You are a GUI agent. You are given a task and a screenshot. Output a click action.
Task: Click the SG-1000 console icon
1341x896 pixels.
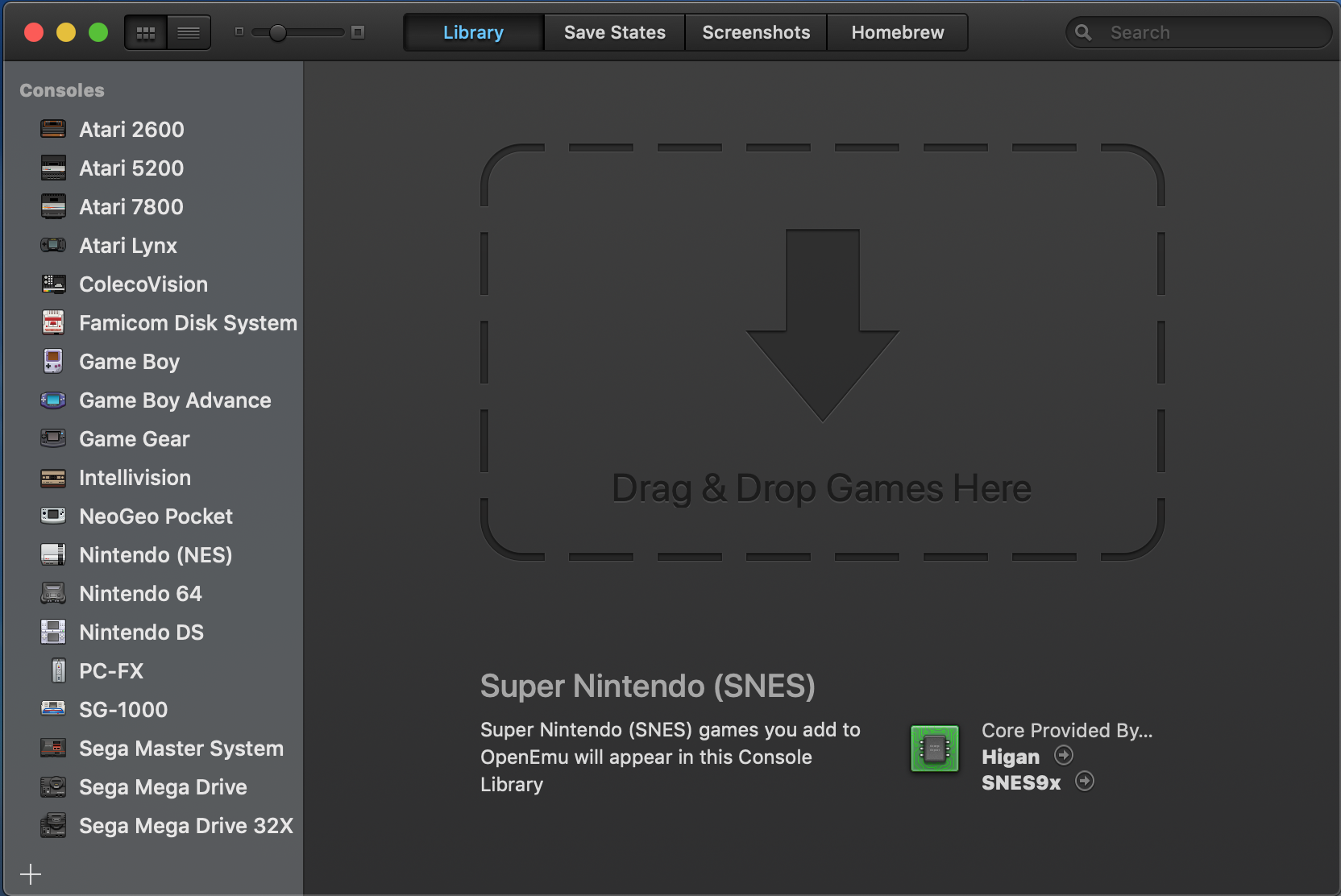click(53, 708)
